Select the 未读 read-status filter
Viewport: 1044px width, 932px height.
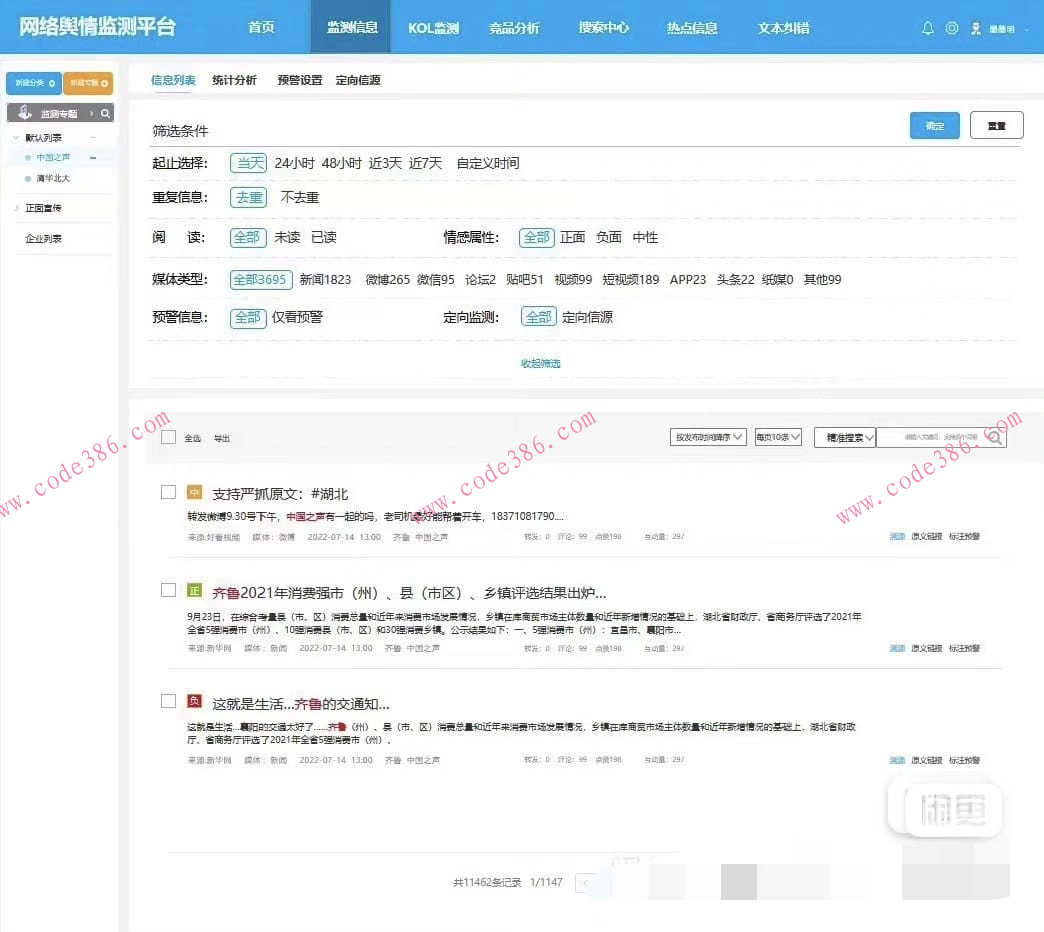click(288, 238)
